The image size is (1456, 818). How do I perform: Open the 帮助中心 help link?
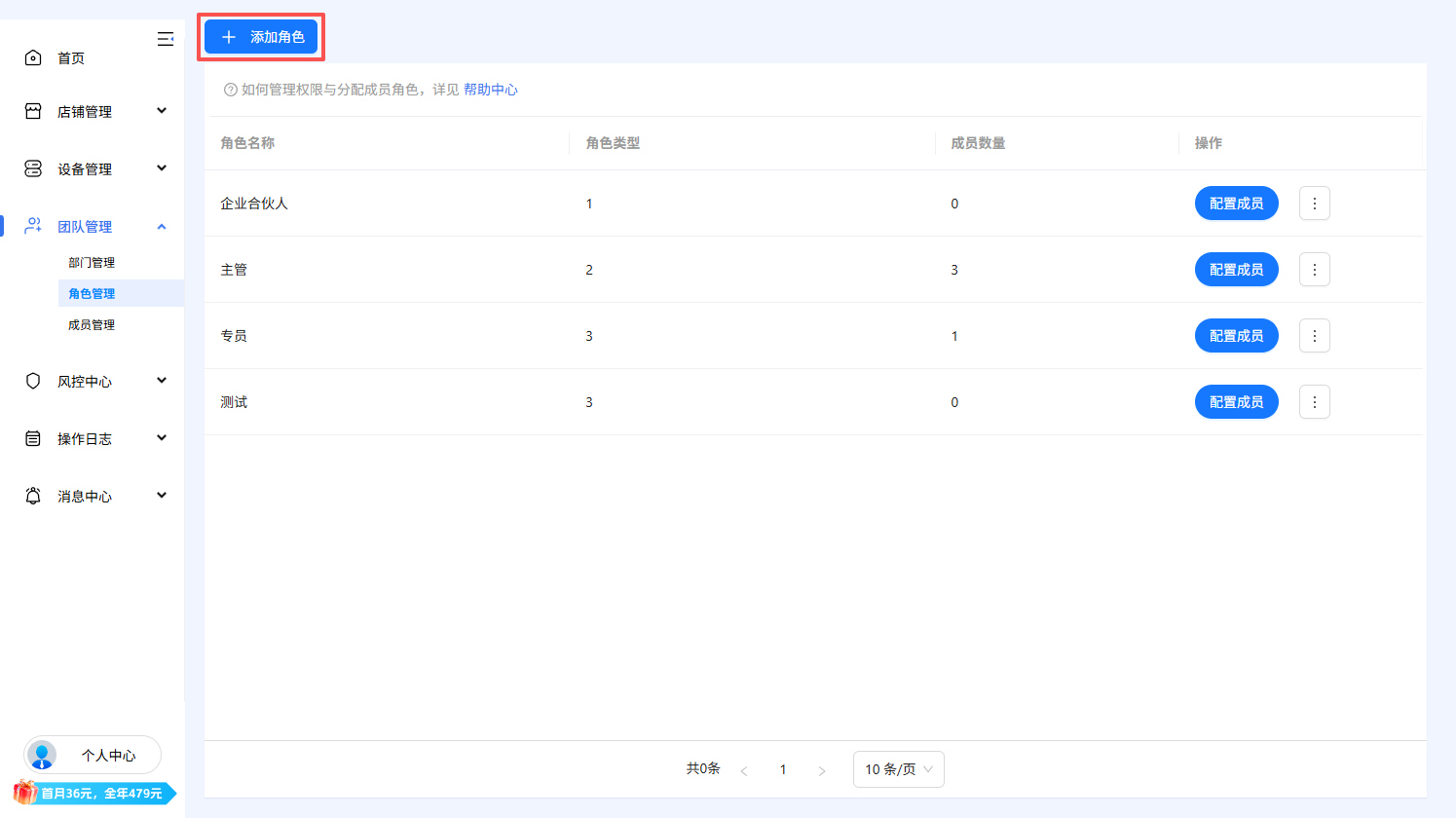[492, 89]
